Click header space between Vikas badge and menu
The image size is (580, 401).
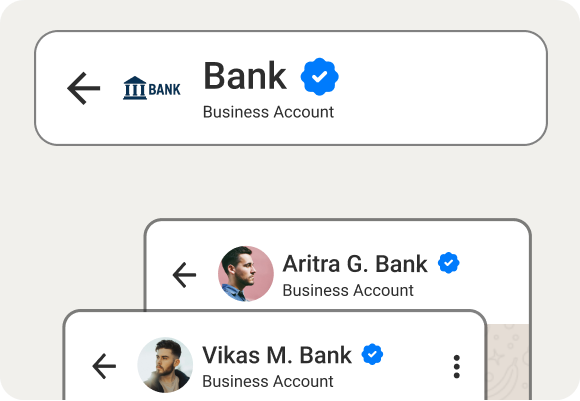tap(416, 366)
